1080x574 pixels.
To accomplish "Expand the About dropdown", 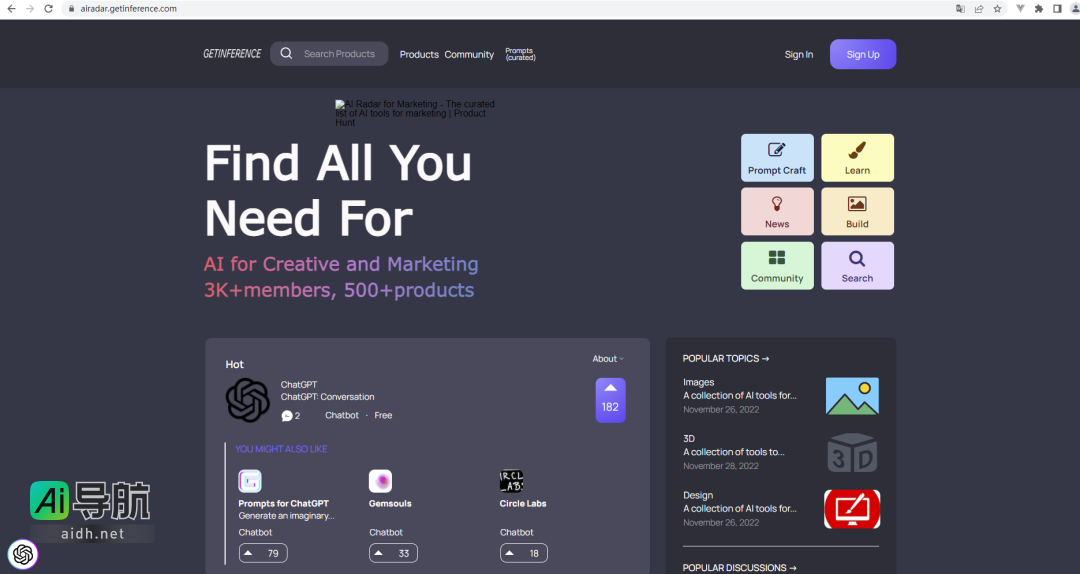I will click(x=608, y=358).
